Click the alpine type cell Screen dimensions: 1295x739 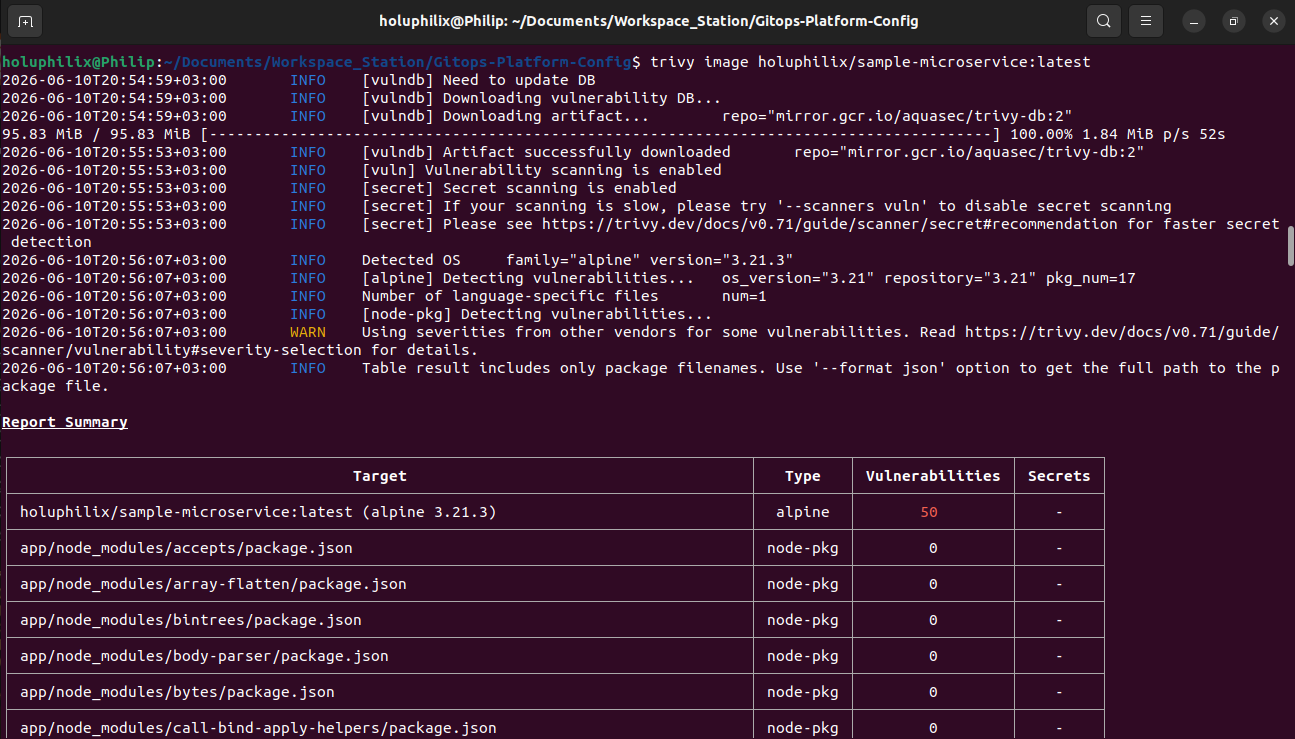803,512
